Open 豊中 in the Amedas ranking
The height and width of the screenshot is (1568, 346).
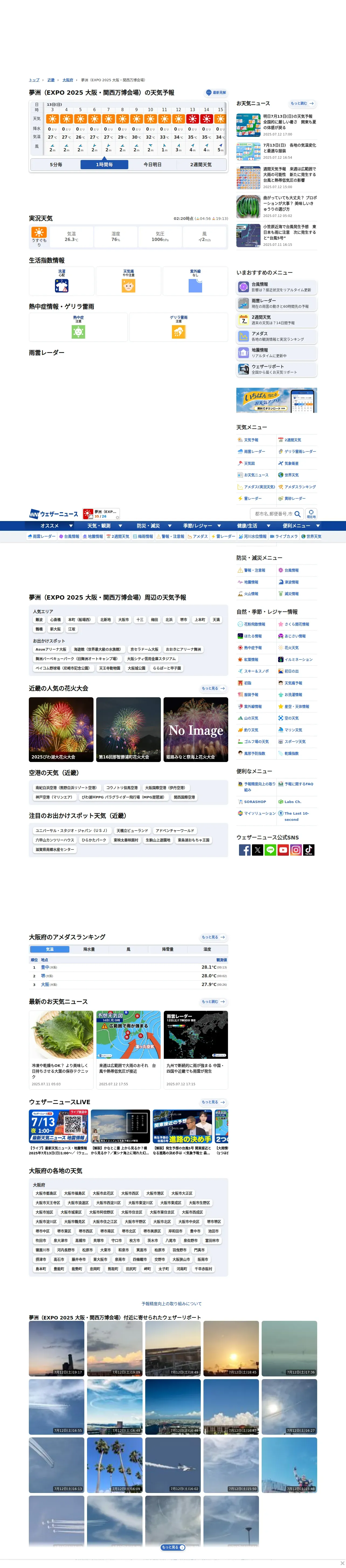tap(45, 967)
